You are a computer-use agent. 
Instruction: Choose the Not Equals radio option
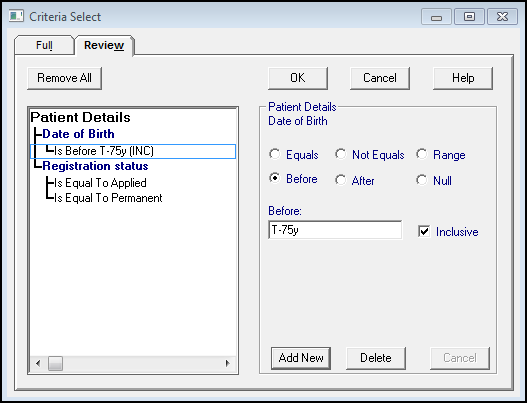340,154
